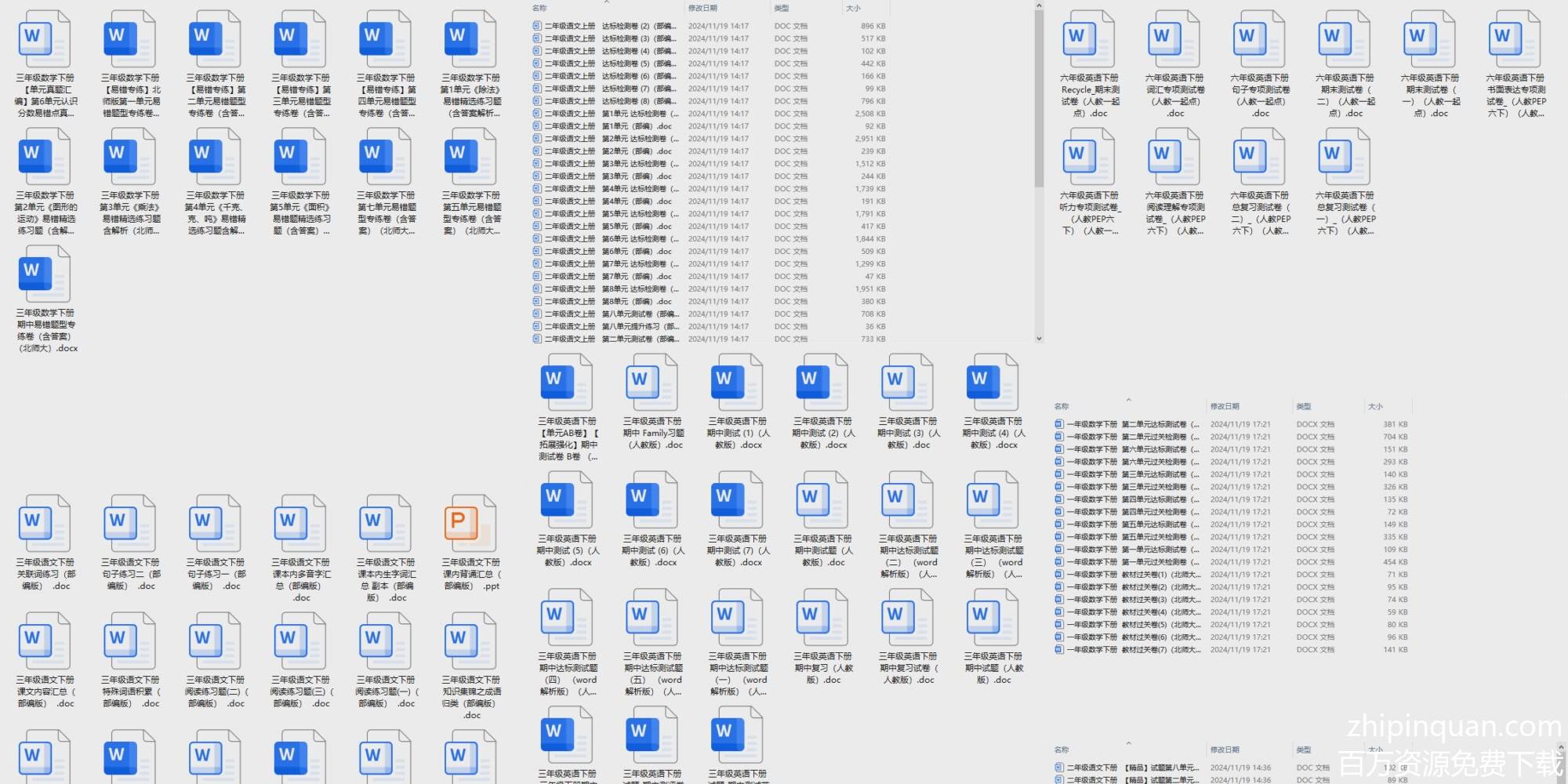Screen dimensions: 1568x784
Task: Open 三年级数学下册 第1单元《除法》 file icon
Action: click(470, 39)
